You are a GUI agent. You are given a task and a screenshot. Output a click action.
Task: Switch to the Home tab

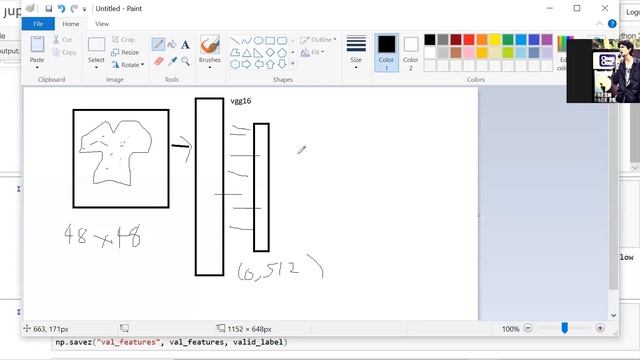pos(71,24)
